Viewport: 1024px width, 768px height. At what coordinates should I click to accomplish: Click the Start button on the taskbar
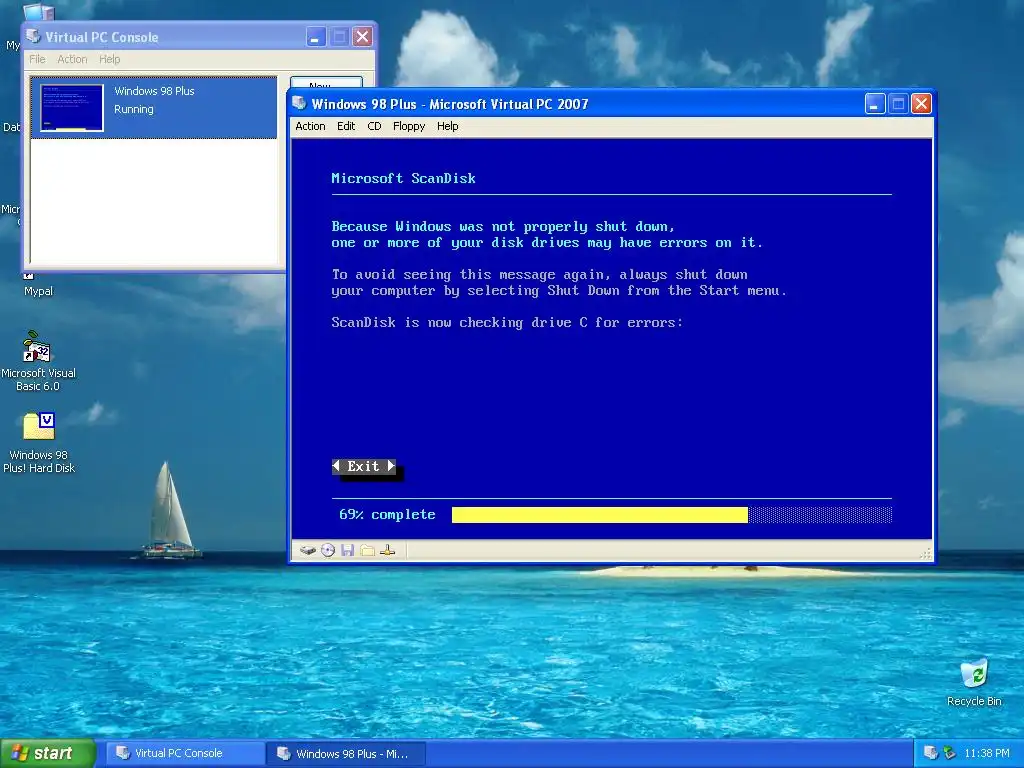[48, 753]
